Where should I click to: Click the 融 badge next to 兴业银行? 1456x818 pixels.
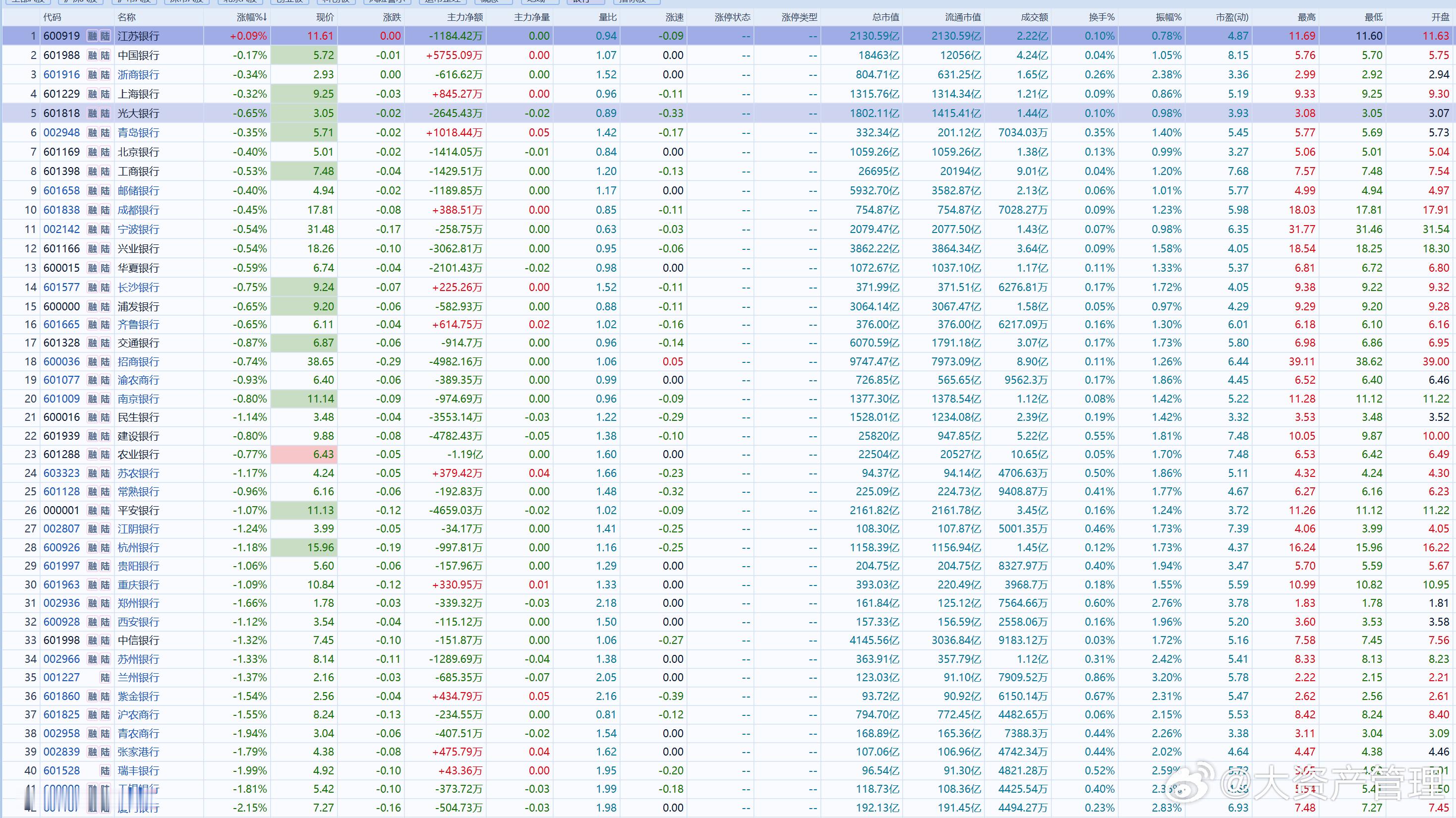[x=93, y=249]
